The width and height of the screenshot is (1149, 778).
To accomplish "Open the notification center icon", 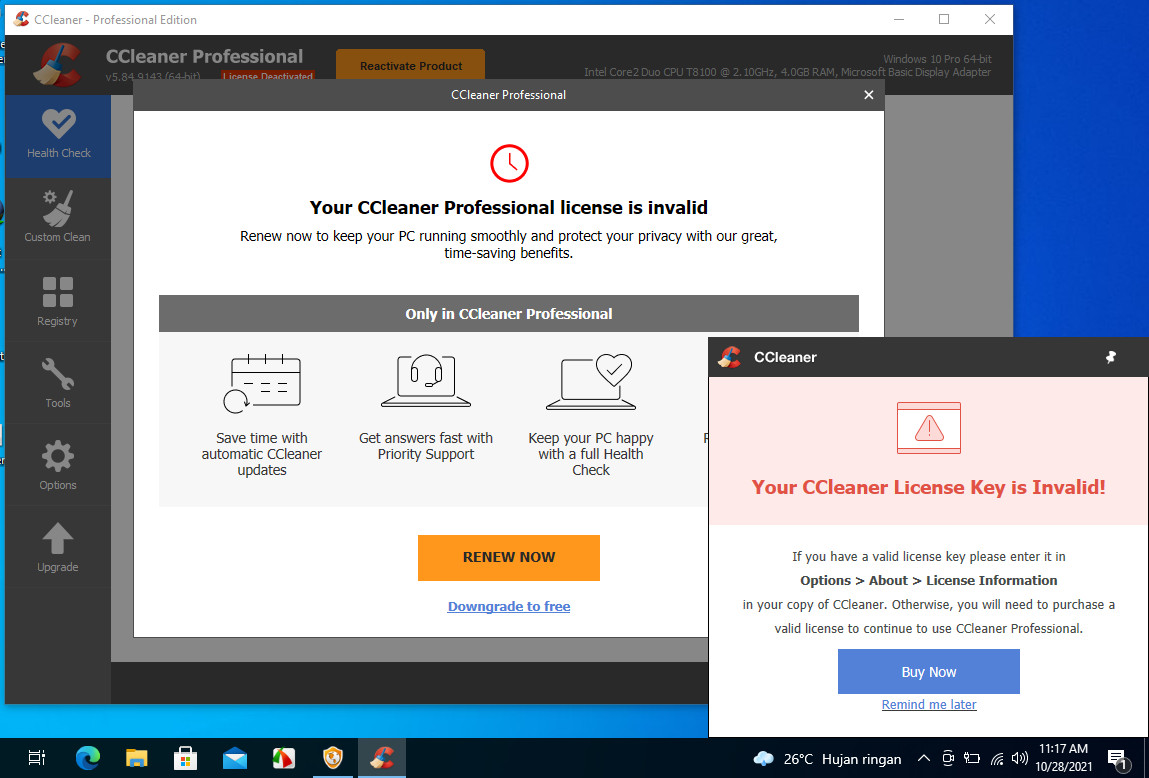I will coord(1117,759).
